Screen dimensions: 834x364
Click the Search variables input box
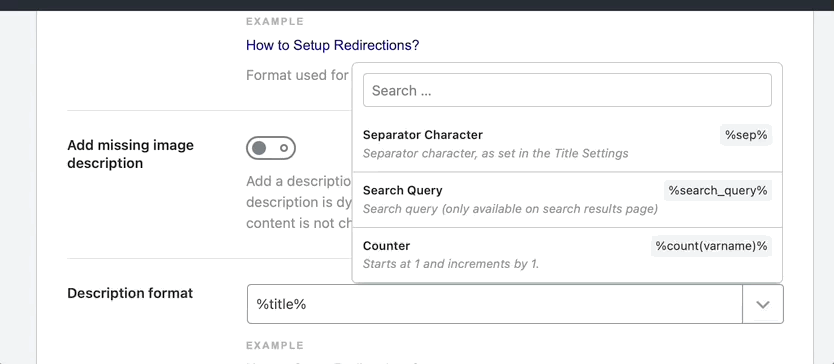pos(567,90)
